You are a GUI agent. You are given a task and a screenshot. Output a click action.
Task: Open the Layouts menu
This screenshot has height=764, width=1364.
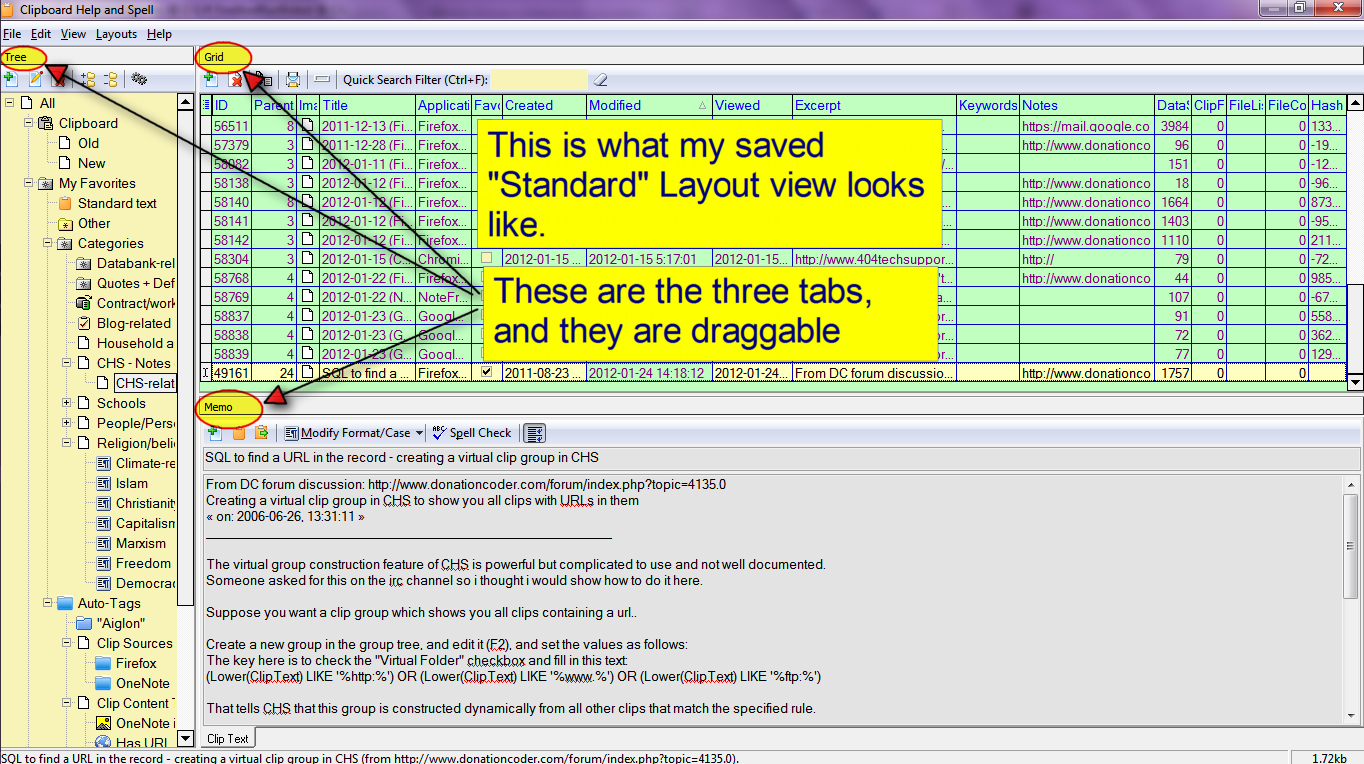[x=116, y=34]
